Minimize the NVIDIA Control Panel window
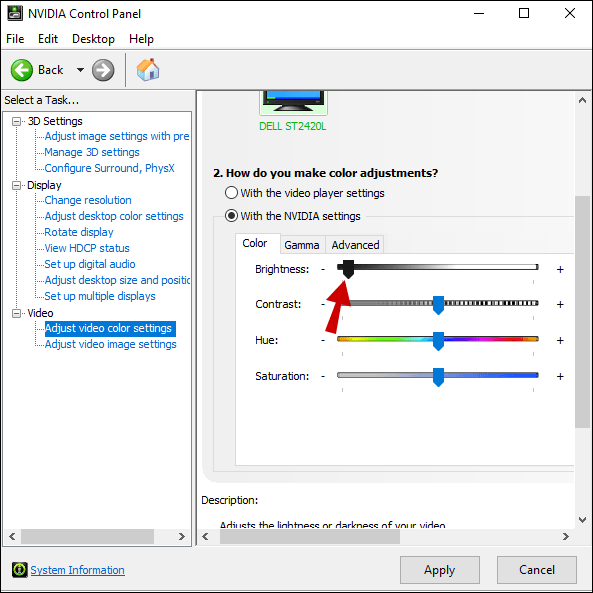This screenshot has width=593, height=593. click(479, 14)
